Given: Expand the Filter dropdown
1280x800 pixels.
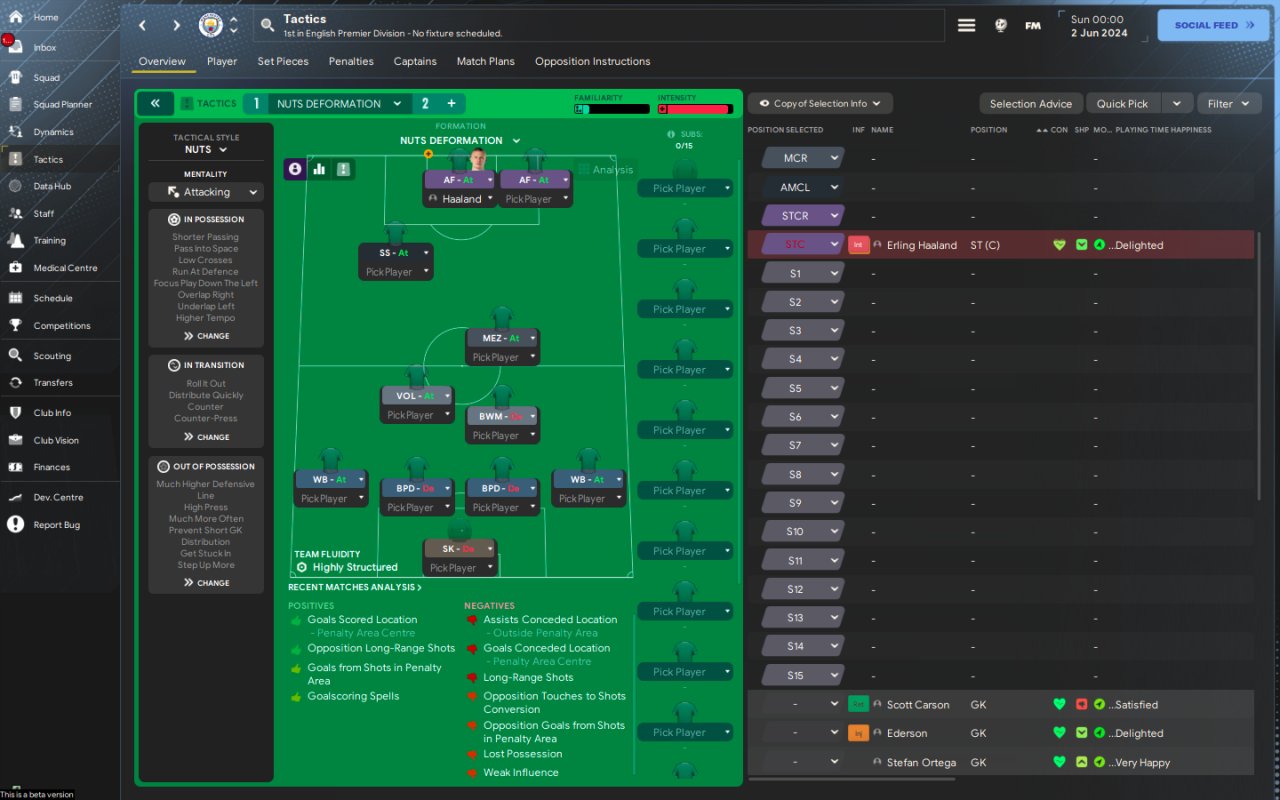Looking at the screenshot, I should [1228, 103].
